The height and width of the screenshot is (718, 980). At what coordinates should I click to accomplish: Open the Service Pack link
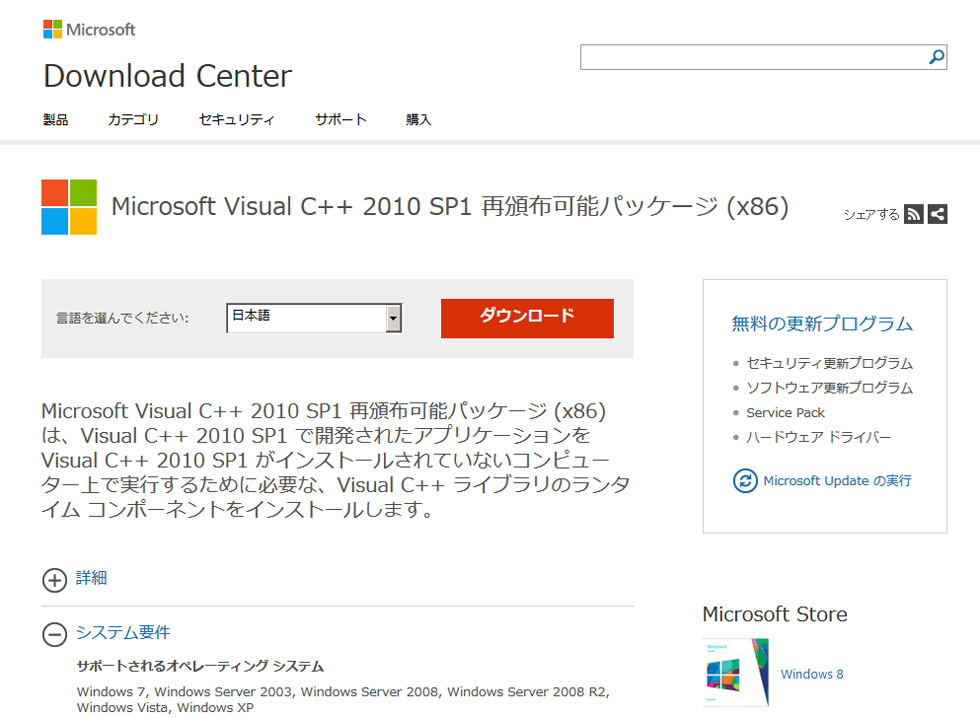[786, 412]
